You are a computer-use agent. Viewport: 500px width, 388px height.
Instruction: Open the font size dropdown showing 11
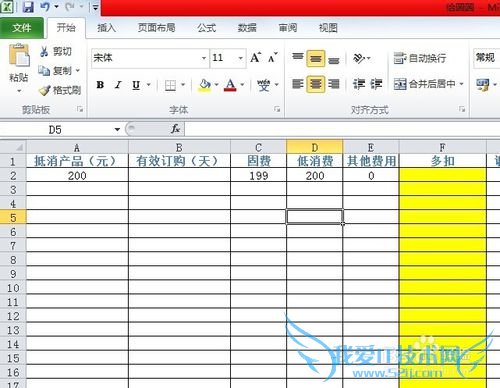(240, 58)
